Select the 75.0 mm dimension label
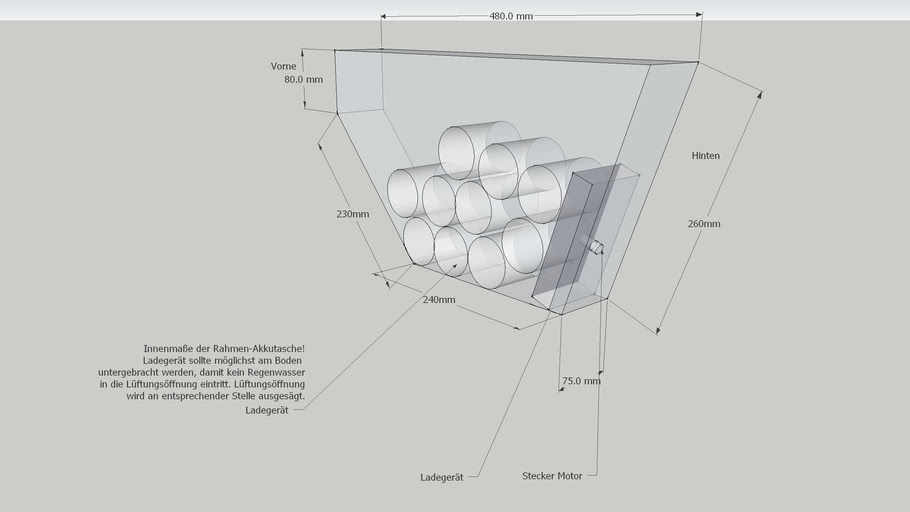The image size is (910, 512). pyautogui.click(x=581, y=381)
